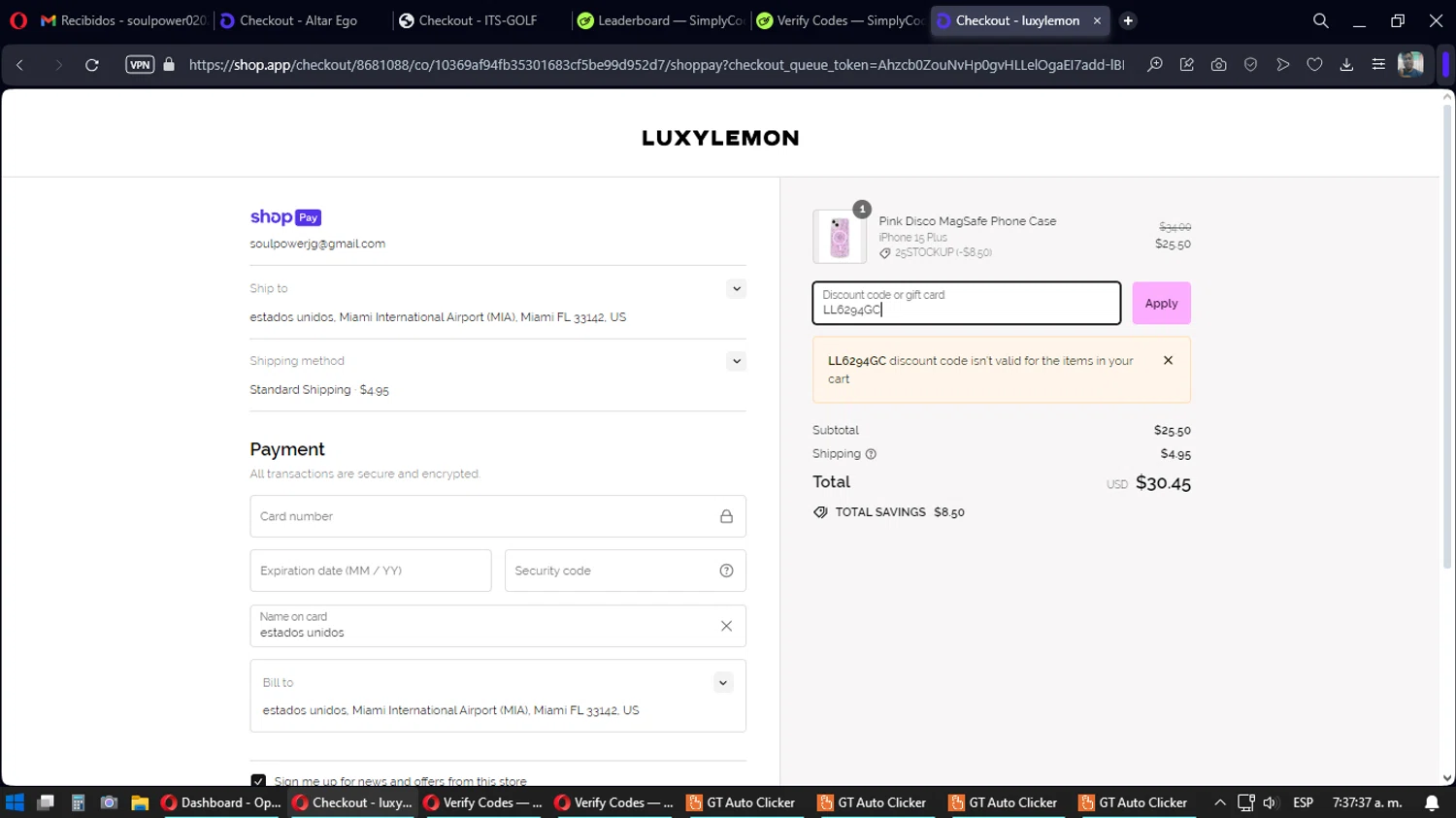
Task: Click the player send arrow icon
Action: point(1283,65)
